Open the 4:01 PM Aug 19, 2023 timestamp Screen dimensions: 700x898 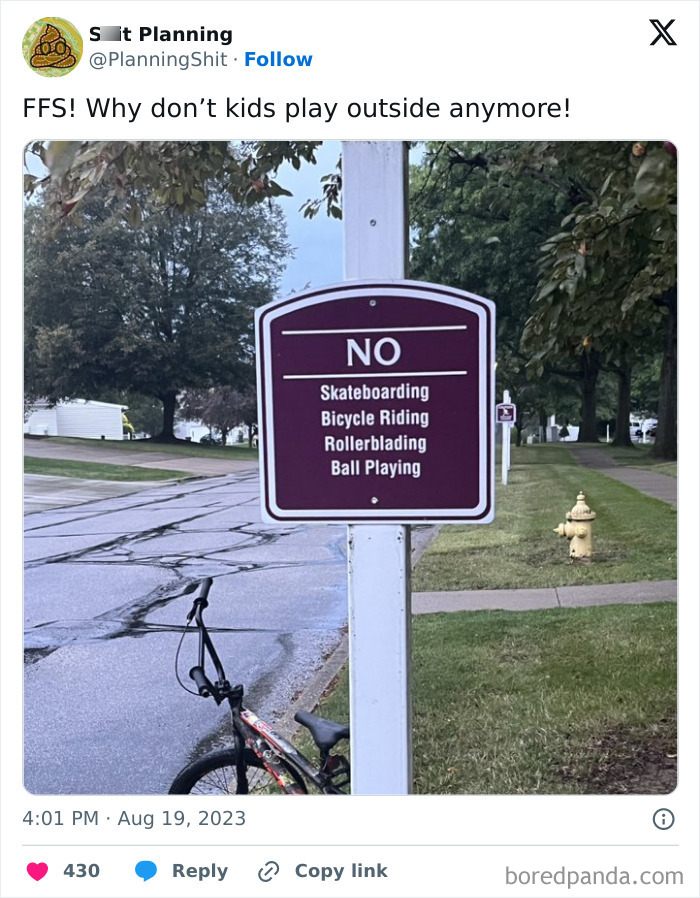click(x=134, y=818)
